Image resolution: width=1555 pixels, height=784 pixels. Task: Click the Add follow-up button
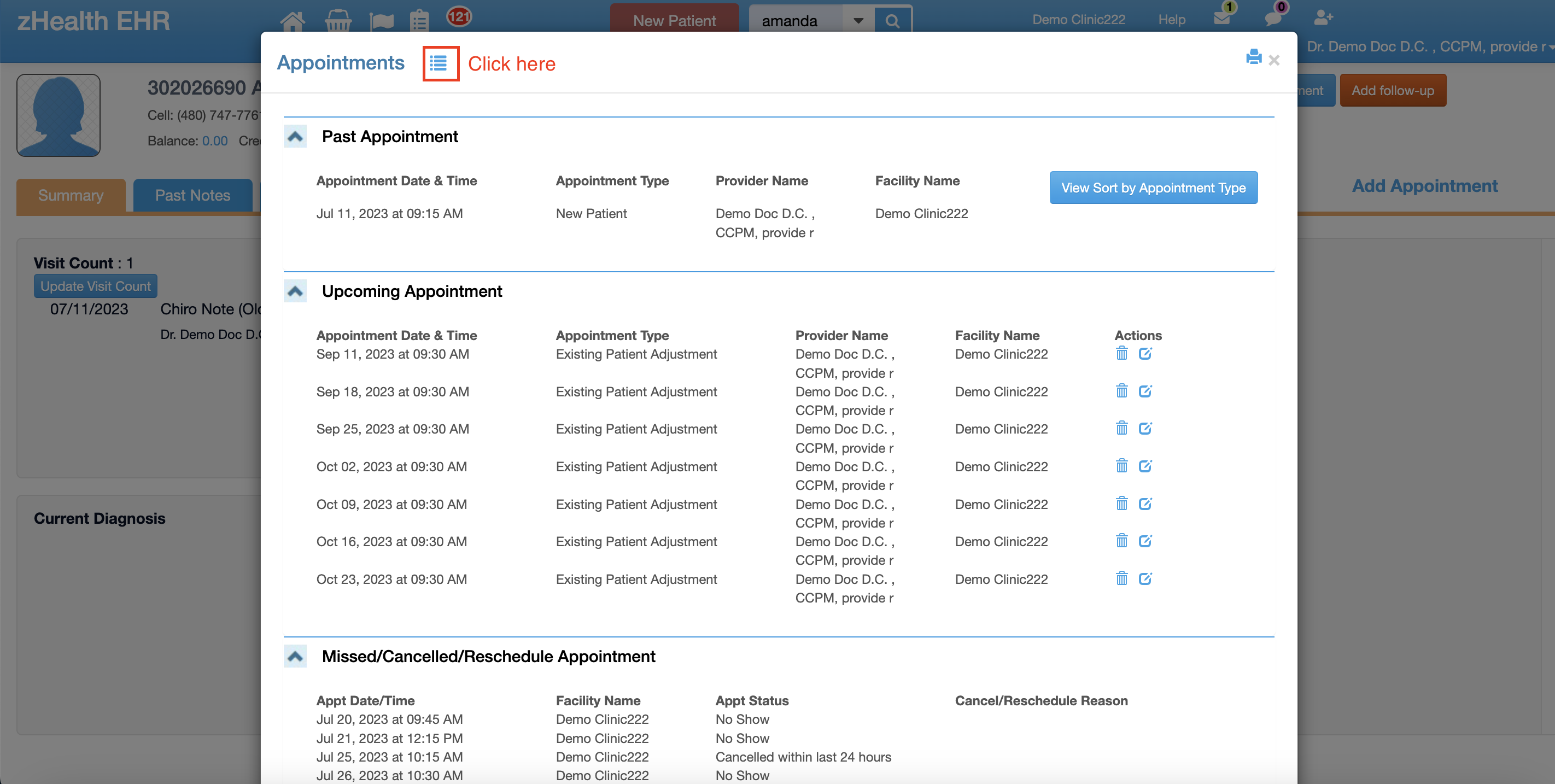coord(1393,91)
